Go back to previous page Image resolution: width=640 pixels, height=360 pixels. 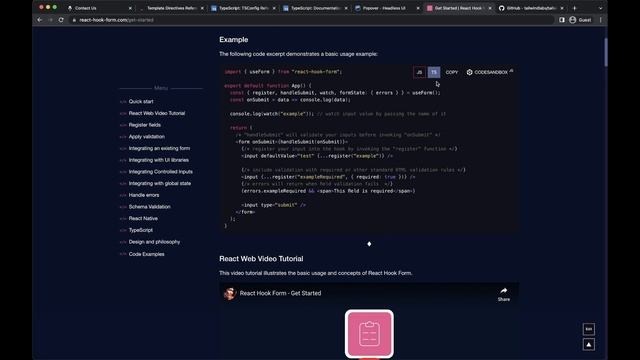40,20
